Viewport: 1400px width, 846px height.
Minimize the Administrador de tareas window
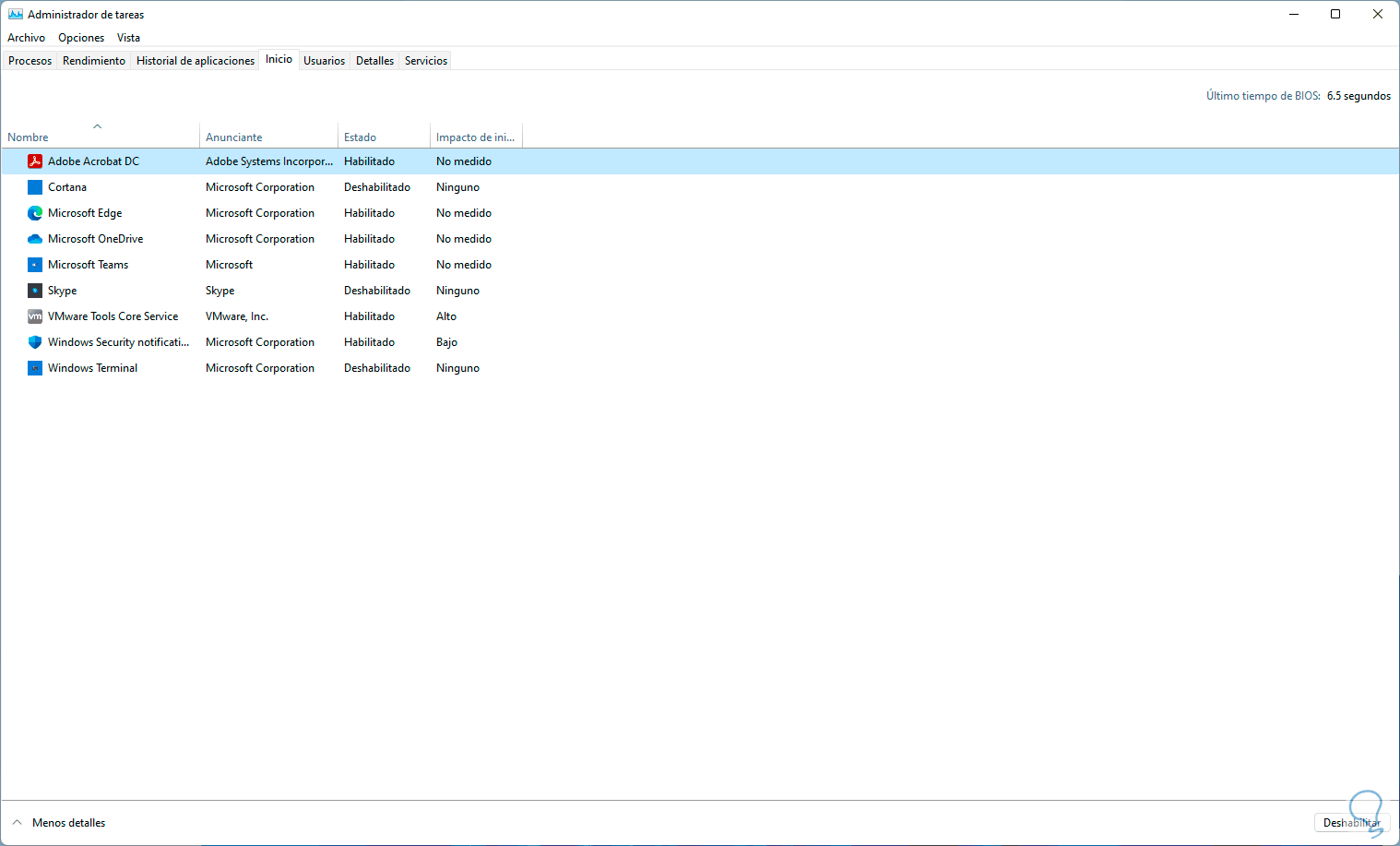(x=1294, y=14)
